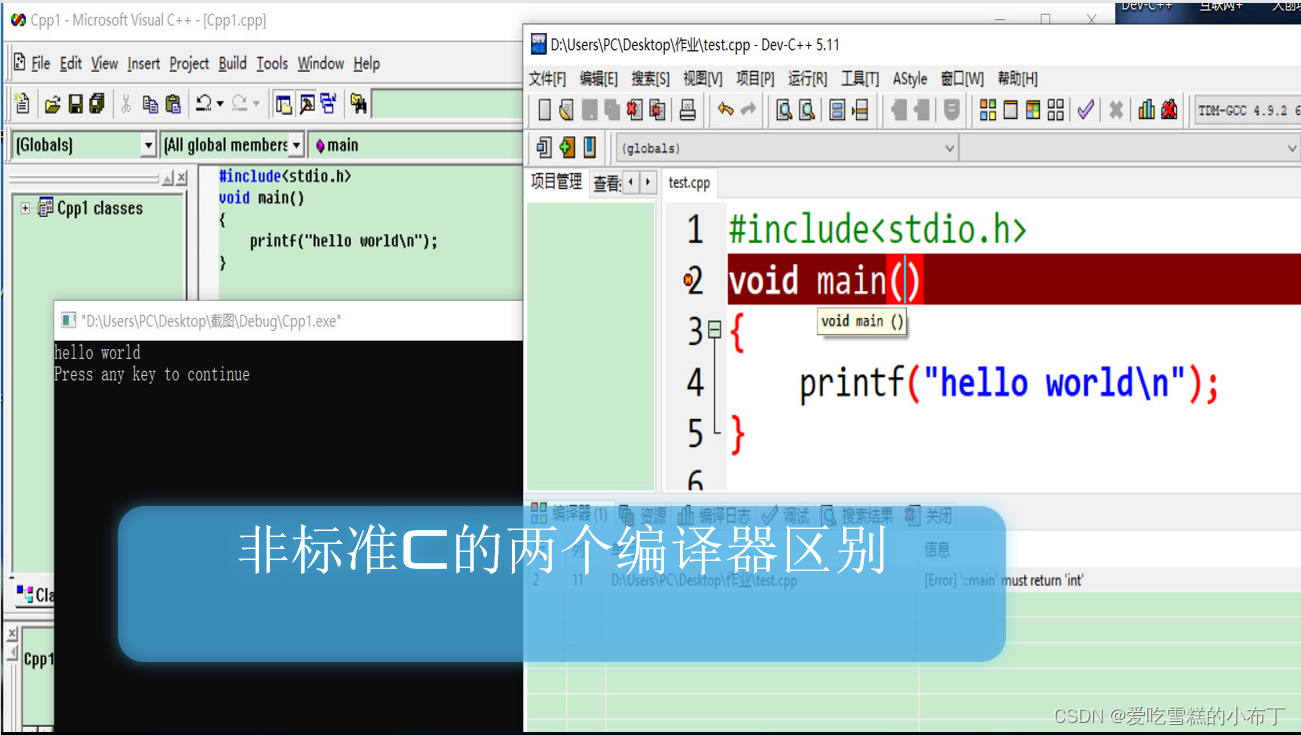Click the right tab-scroll arrow in project panel
The height and width of the screenshot is (735, 1301).
[x=648, y=182]
